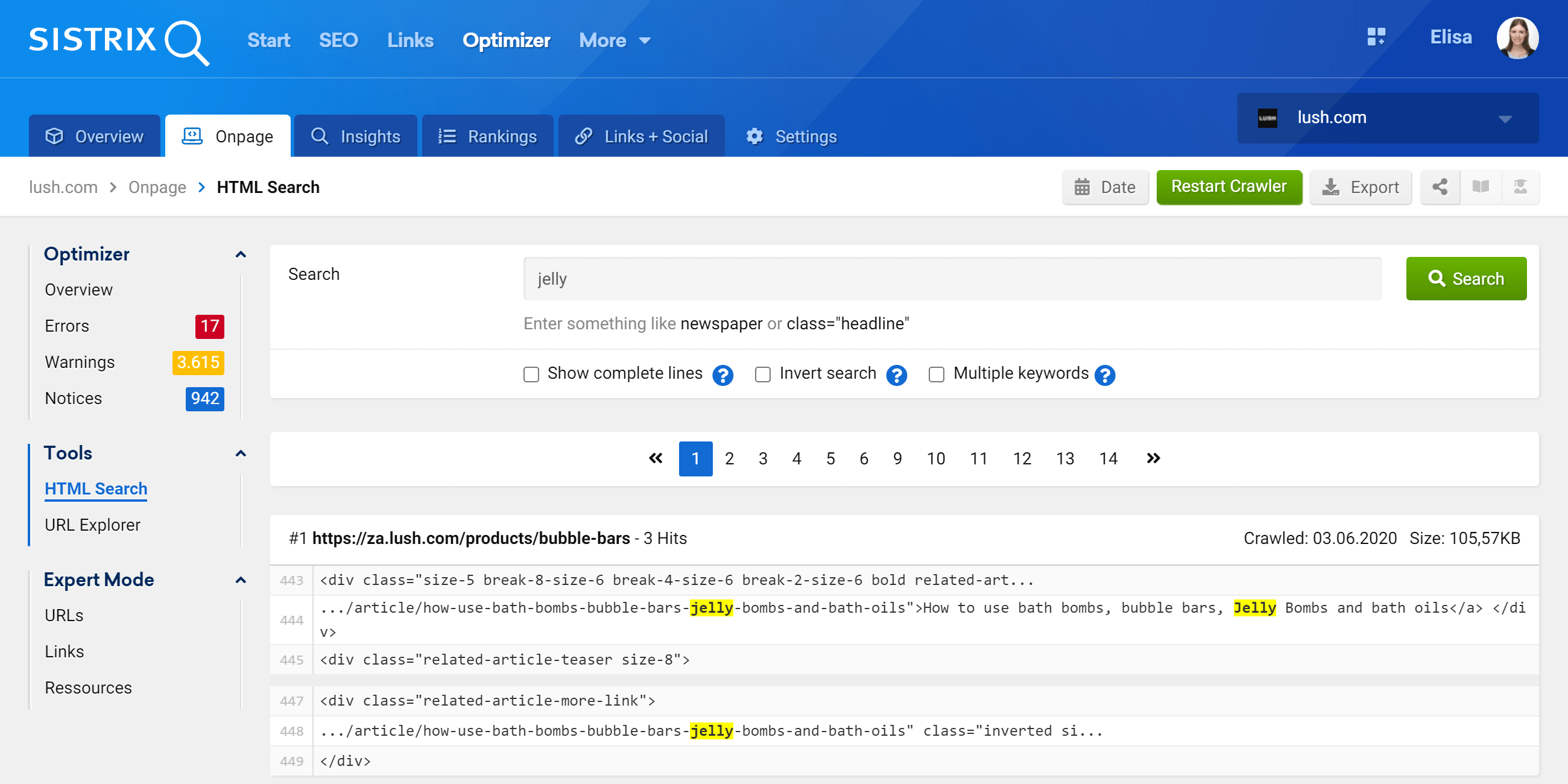
Task: Select current page 1 in pagination
Action: coord(695,459)
